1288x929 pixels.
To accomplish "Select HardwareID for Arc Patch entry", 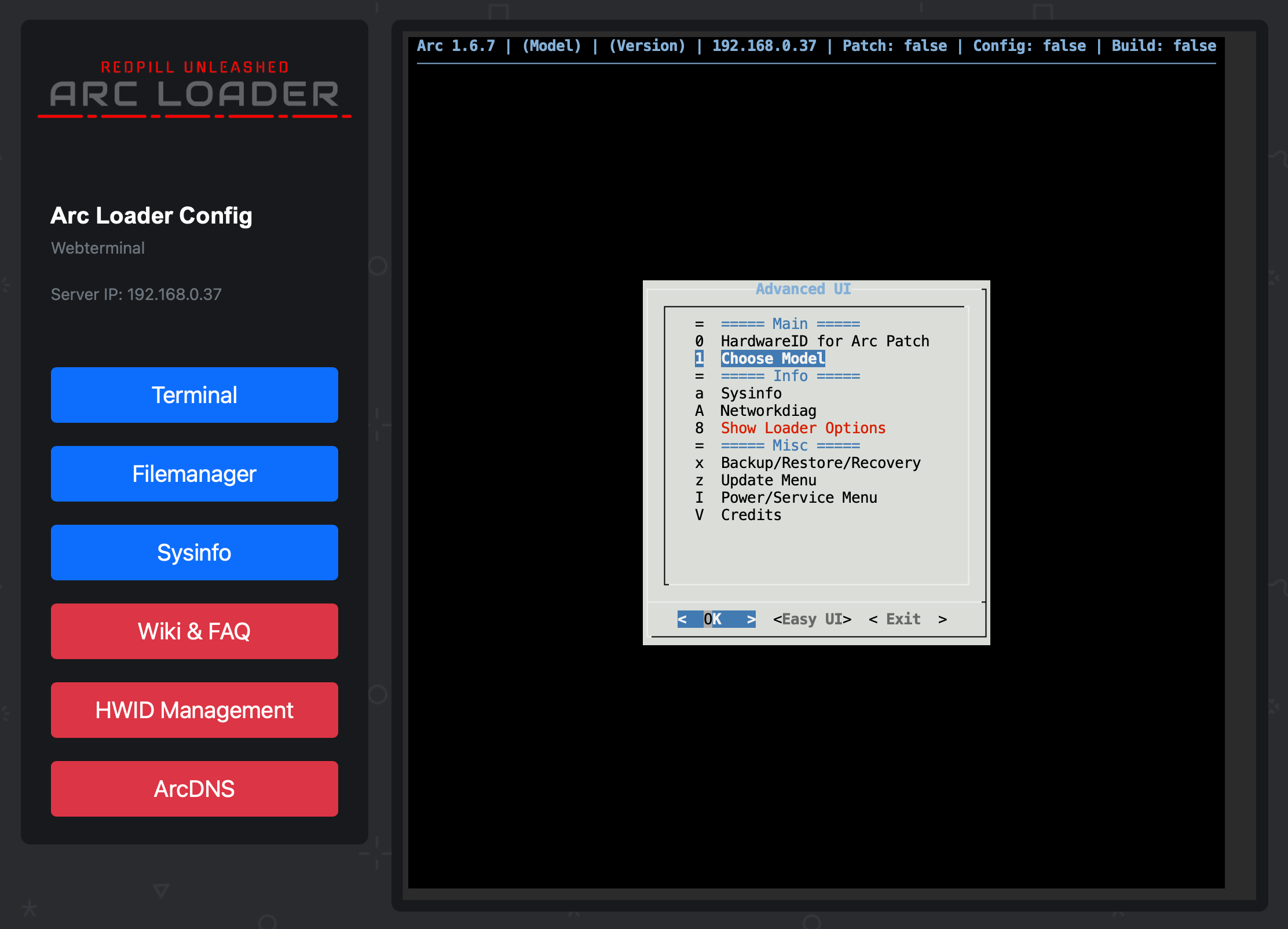I will [x=824, y=341].
